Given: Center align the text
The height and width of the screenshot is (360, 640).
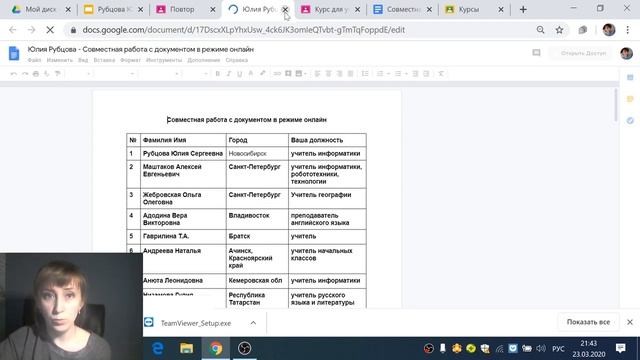Looking at the screenshot, I should tap(328, 74).
